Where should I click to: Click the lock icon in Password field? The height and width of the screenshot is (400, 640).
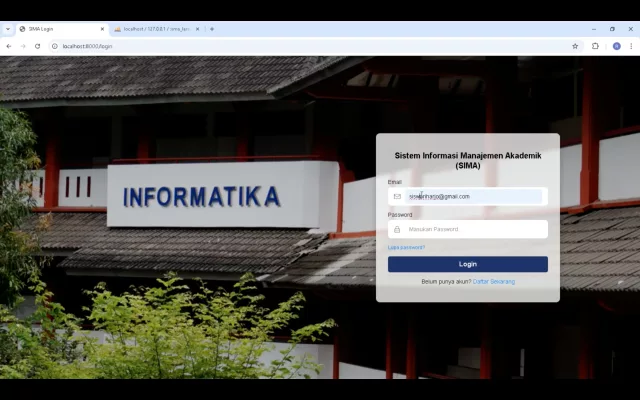pos(397,229)
